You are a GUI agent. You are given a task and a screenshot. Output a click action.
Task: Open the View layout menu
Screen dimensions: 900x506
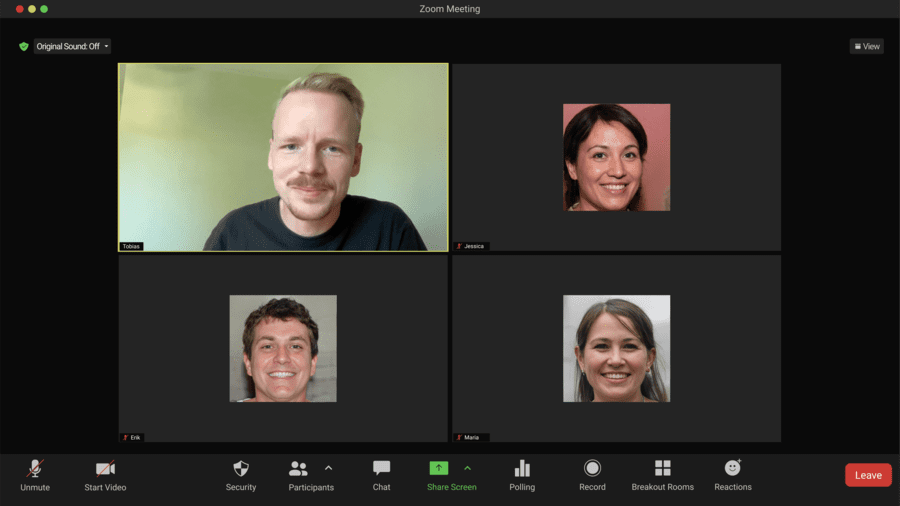pyautogui.click(x=866, y=46)
